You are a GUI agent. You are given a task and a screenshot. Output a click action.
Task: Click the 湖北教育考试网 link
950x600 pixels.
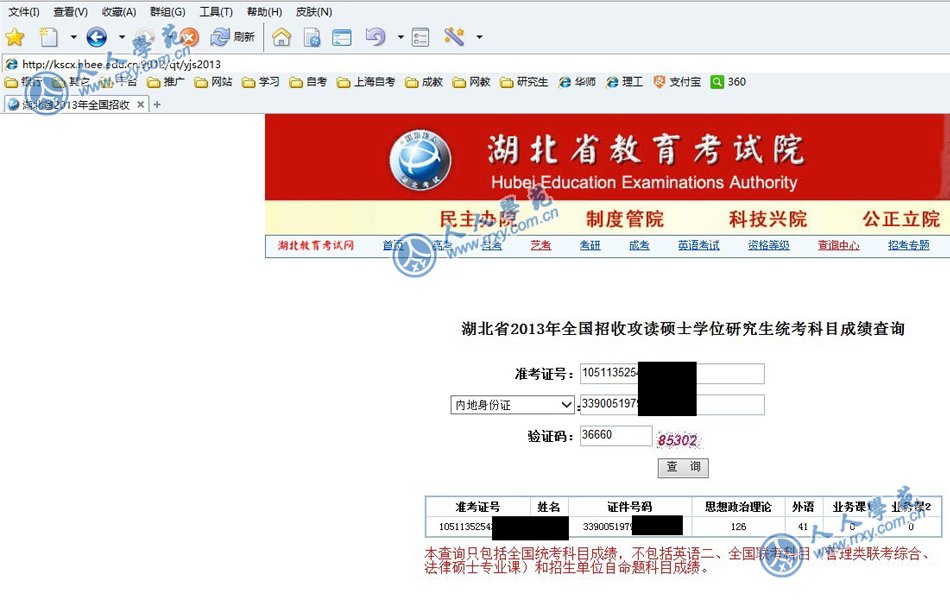(x=316, y=245)
